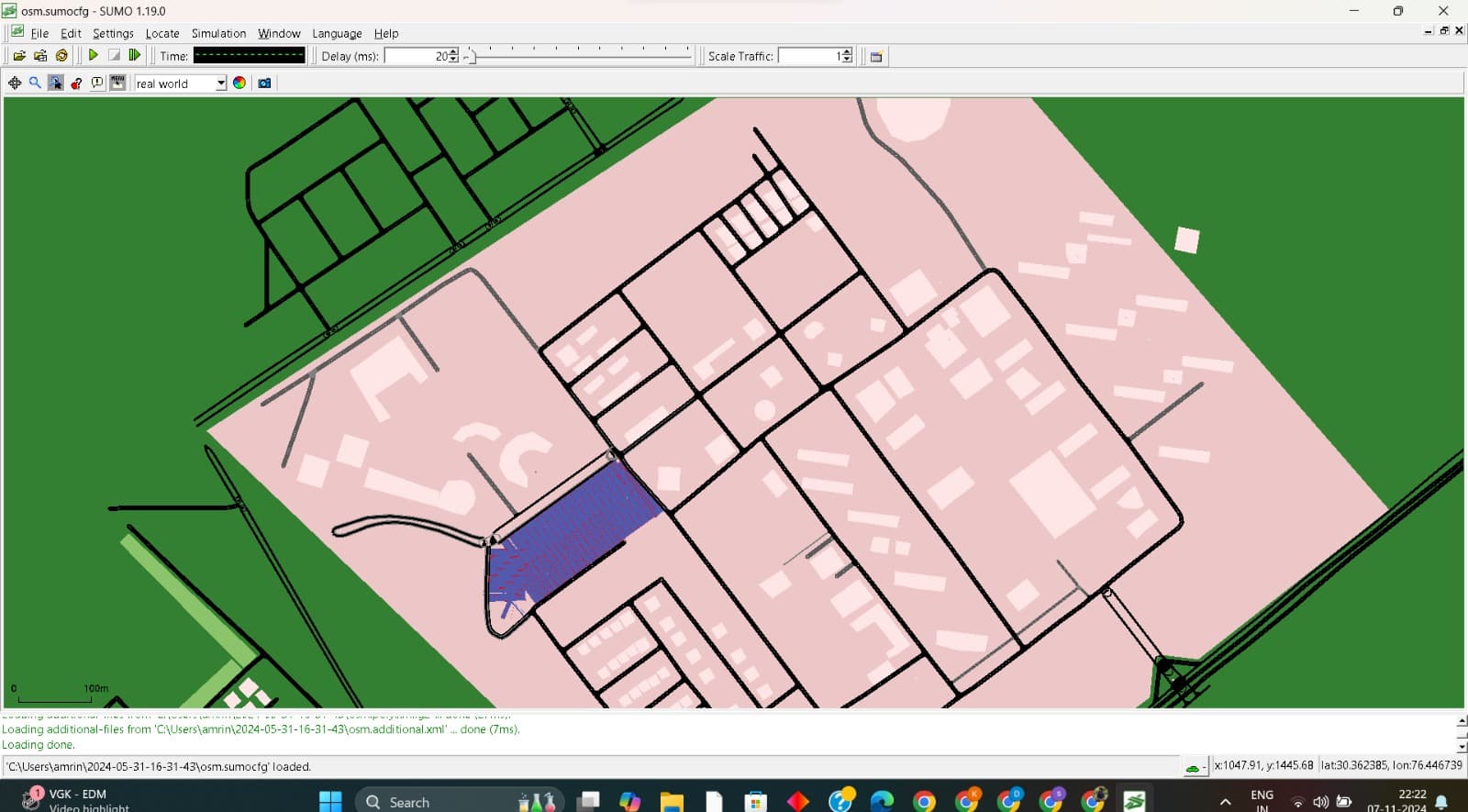1468x812 pixels.
Task: Click the Delay (ms) input field
Action: 416,56
